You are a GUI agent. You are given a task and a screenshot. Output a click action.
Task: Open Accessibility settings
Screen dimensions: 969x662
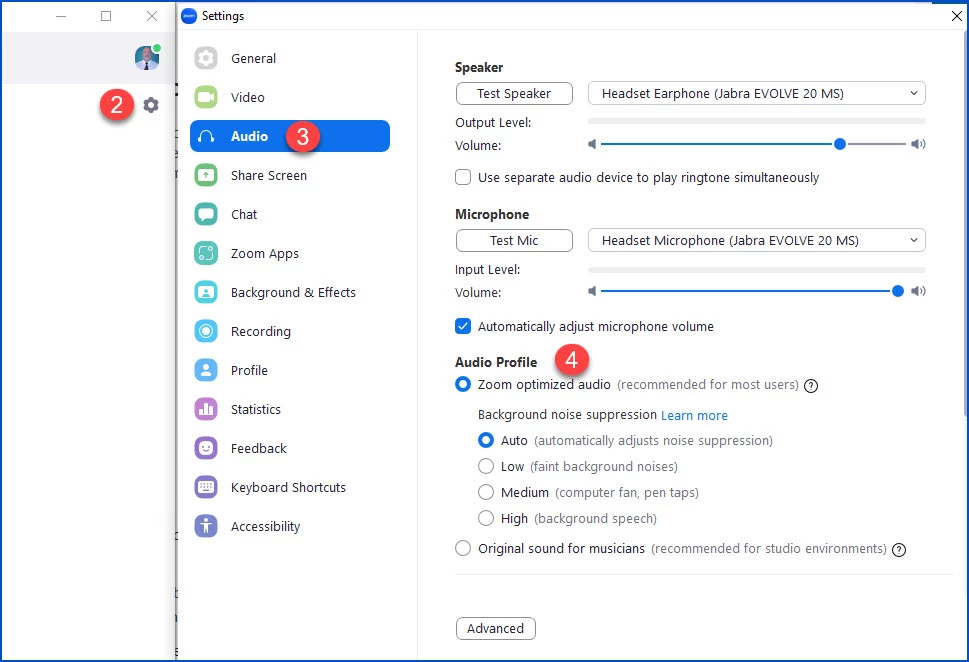[266, 526]
